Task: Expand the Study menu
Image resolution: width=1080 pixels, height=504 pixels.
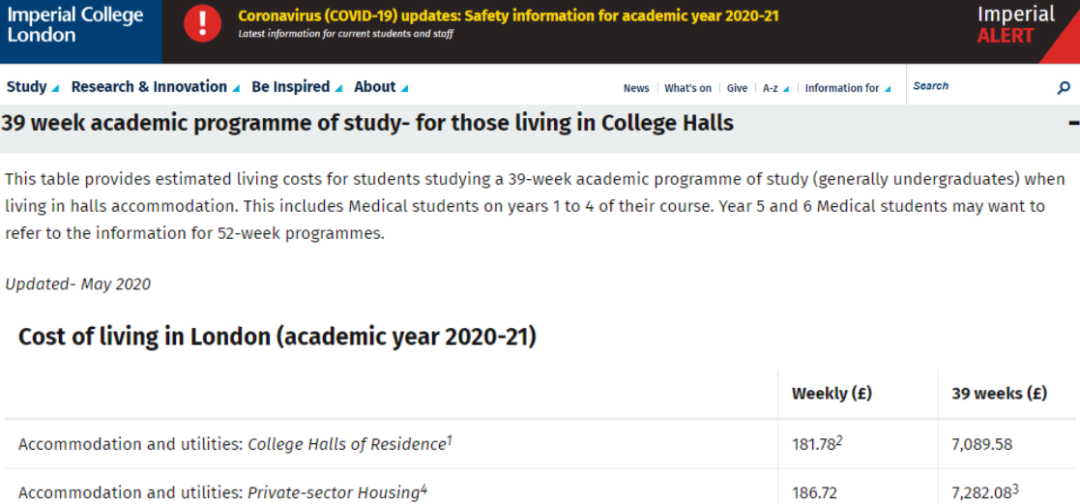Action: tap(32, 87)
